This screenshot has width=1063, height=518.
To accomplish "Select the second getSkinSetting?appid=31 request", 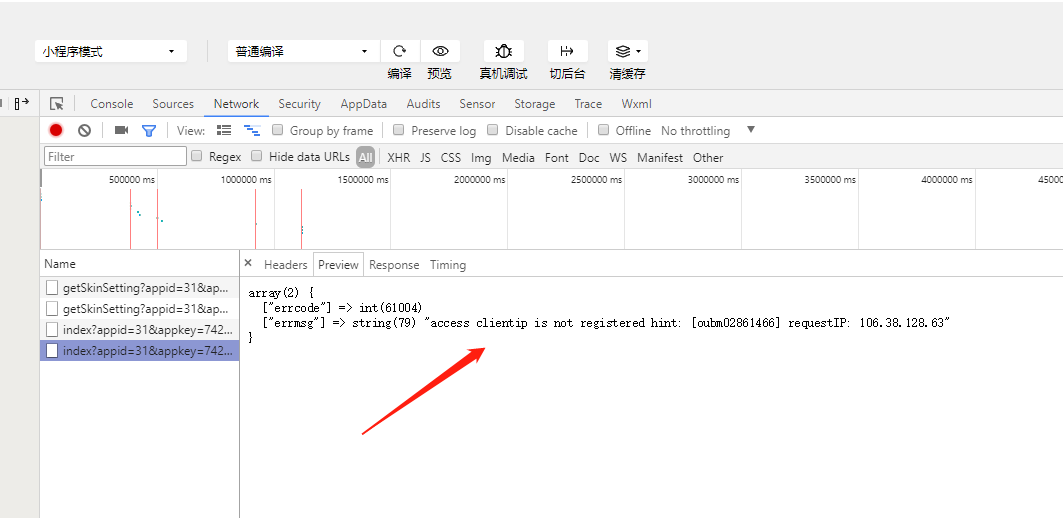I will pyautogui.click(x=140, y=308).
